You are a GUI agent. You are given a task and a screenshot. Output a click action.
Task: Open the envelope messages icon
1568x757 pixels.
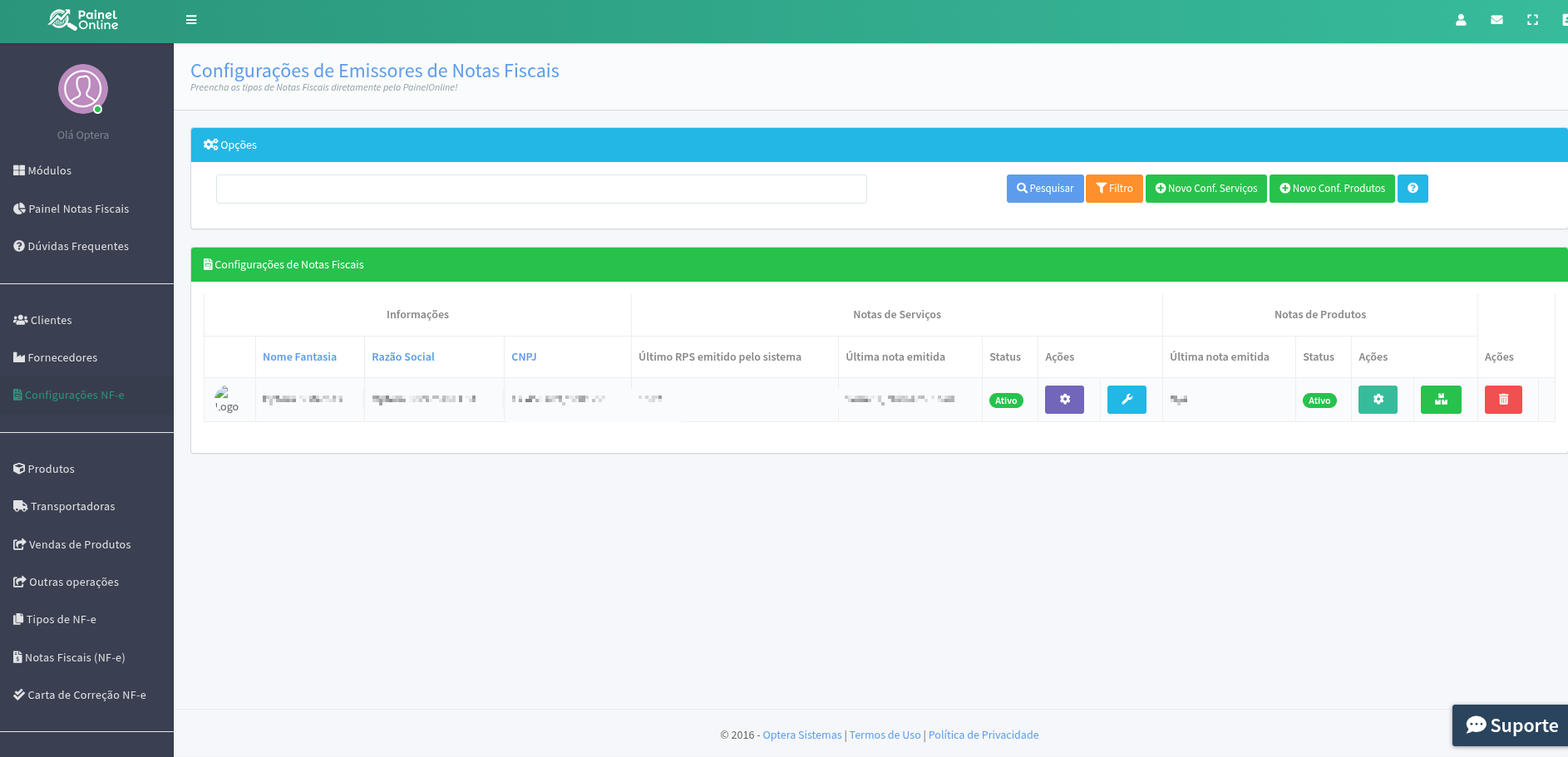[1497, 20]
